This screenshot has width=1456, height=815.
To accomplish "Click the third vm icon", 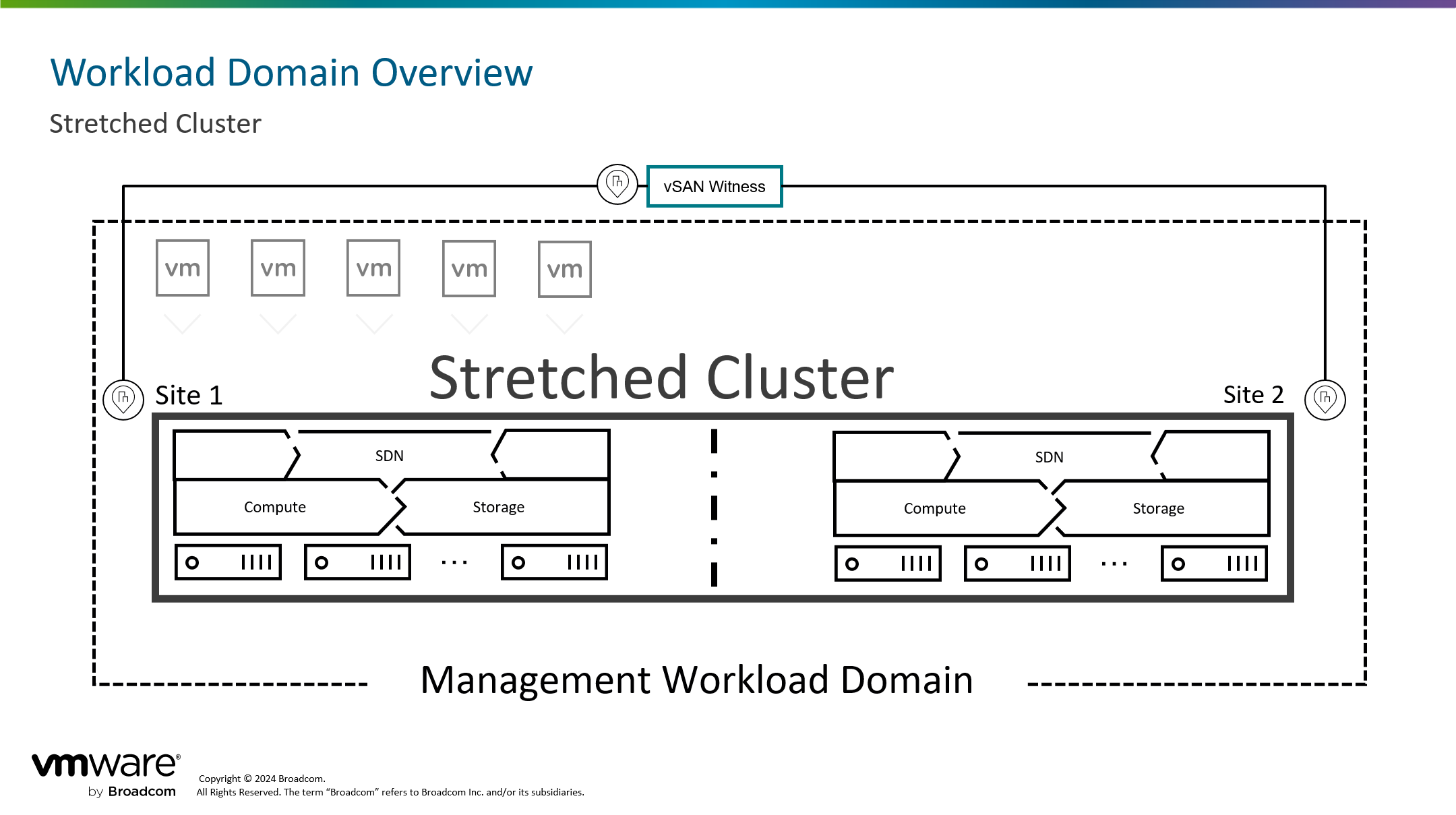I will (374, 268).
